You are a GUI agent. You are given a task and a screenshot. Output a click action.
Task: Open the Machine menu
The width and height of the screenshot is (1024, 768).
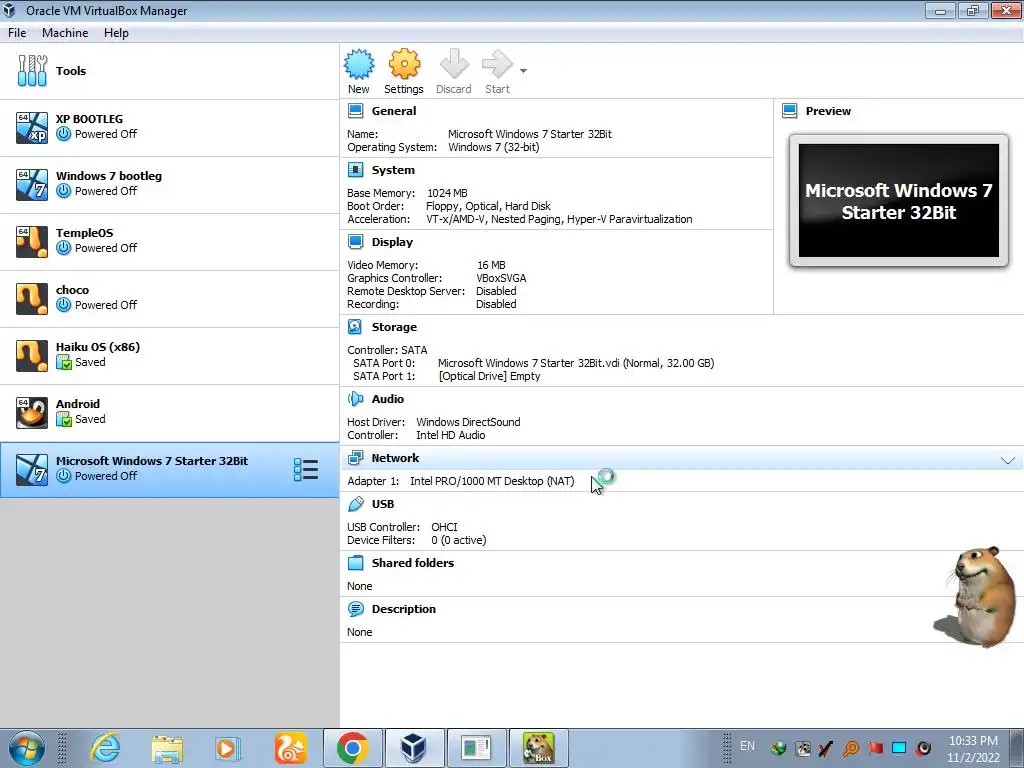[65, 33]
